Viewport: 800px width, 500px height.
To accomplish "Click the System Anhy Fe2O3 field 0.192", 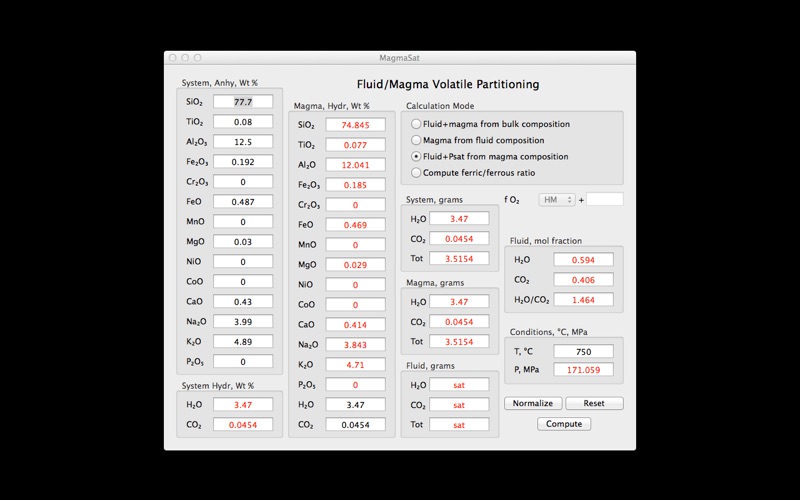I will pyautogui.click(x=243, y=162).
